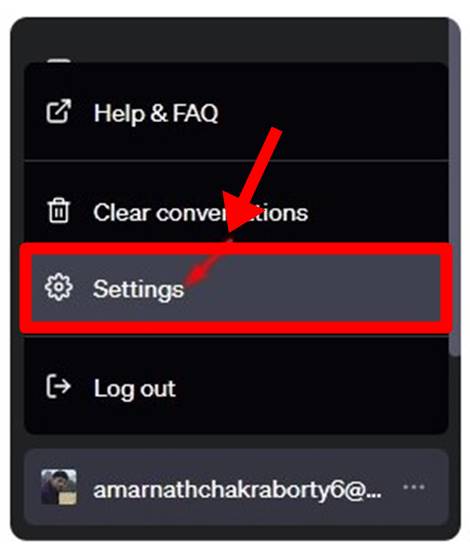Click the gear icon next to Settings
This screenshot has height=550, width=470.
(x=59, y=287)
